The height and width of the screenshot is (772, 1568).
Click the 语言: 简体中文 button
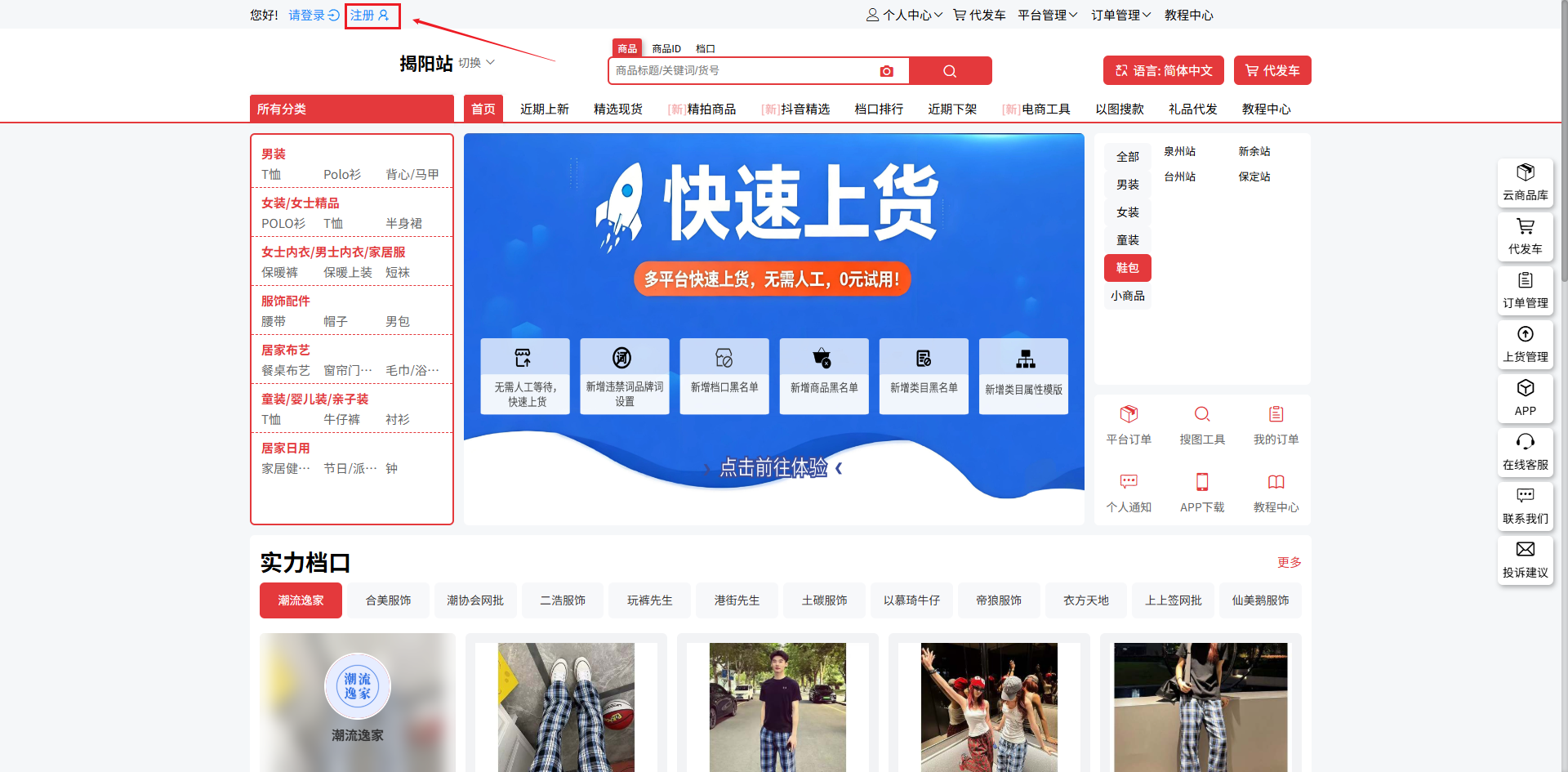1164,70
